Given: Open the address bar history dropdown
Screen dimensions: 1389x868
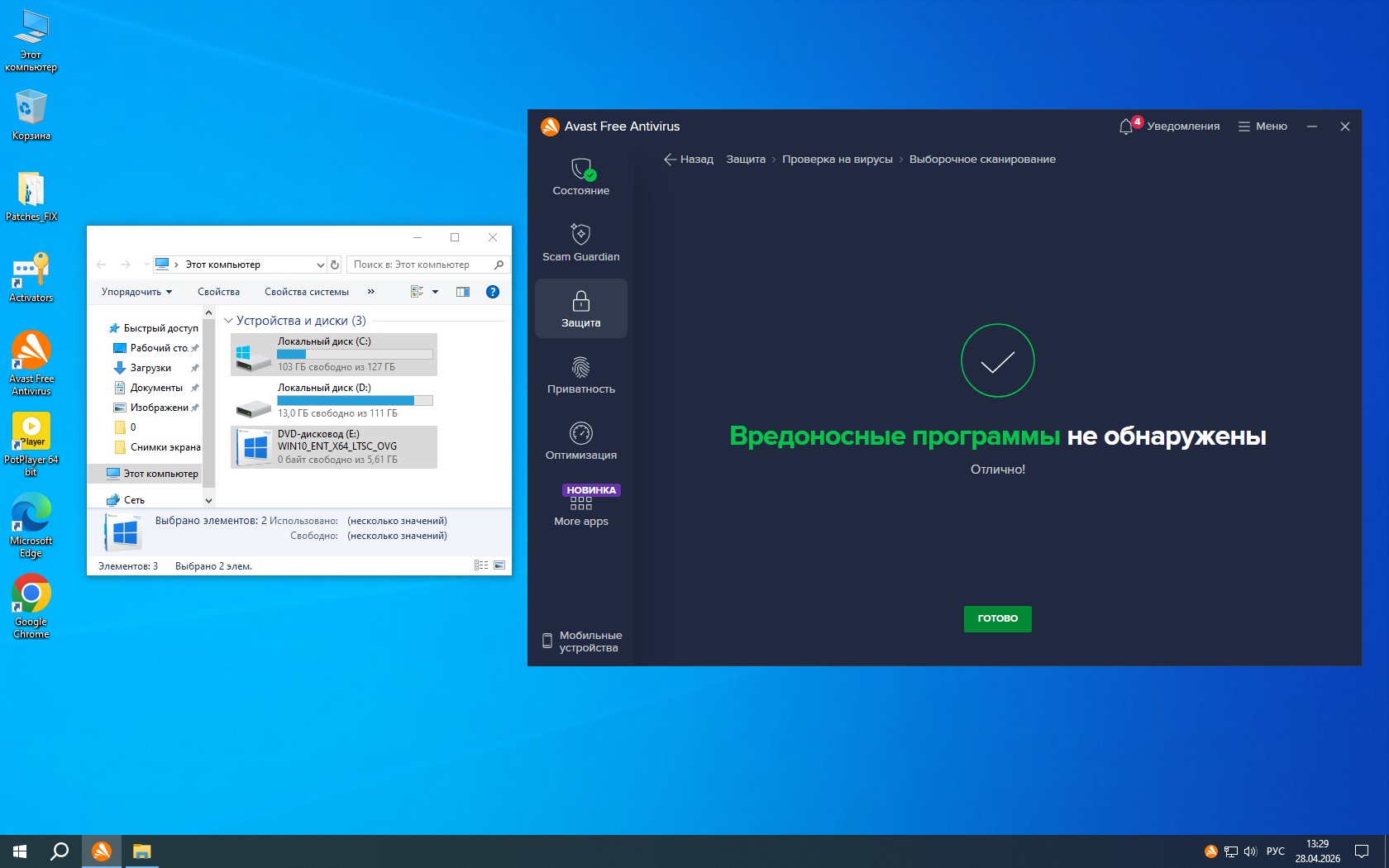Looking at the screenshot, I should tap(320, 265).
